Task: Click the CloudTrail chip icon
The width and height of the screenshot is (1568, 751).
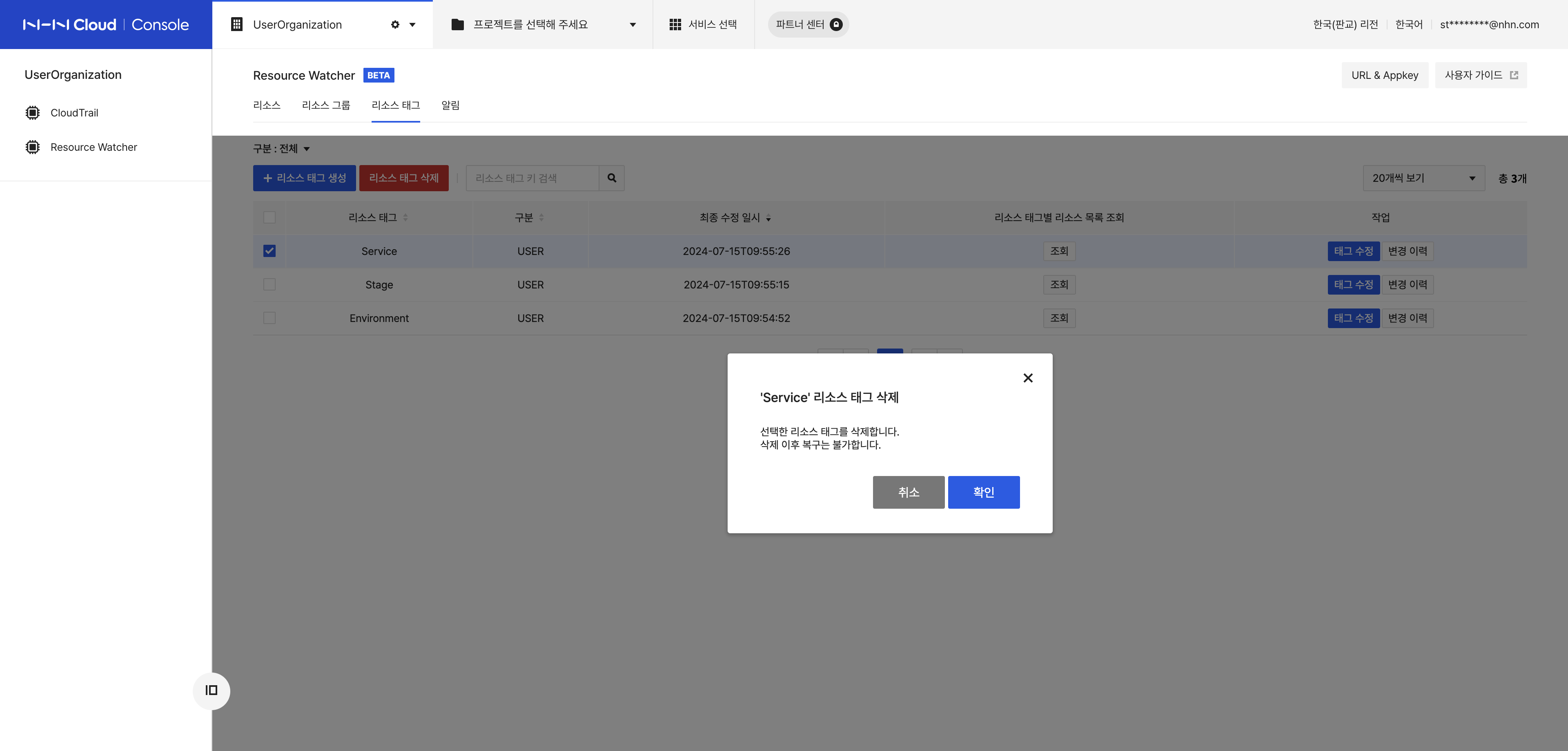Action: [32, 113]
